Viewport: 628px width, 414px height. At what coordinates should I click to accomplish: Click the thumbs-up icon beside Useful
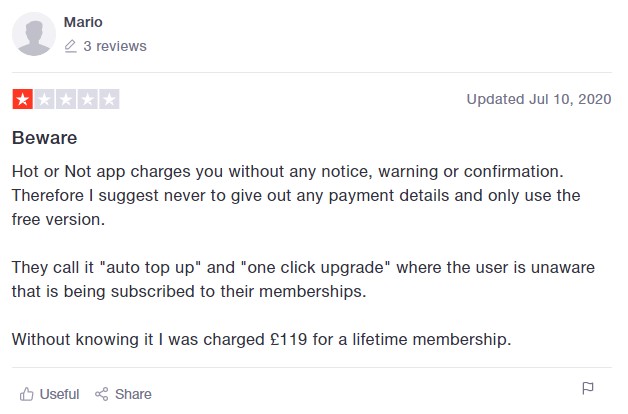coord(26,394)
